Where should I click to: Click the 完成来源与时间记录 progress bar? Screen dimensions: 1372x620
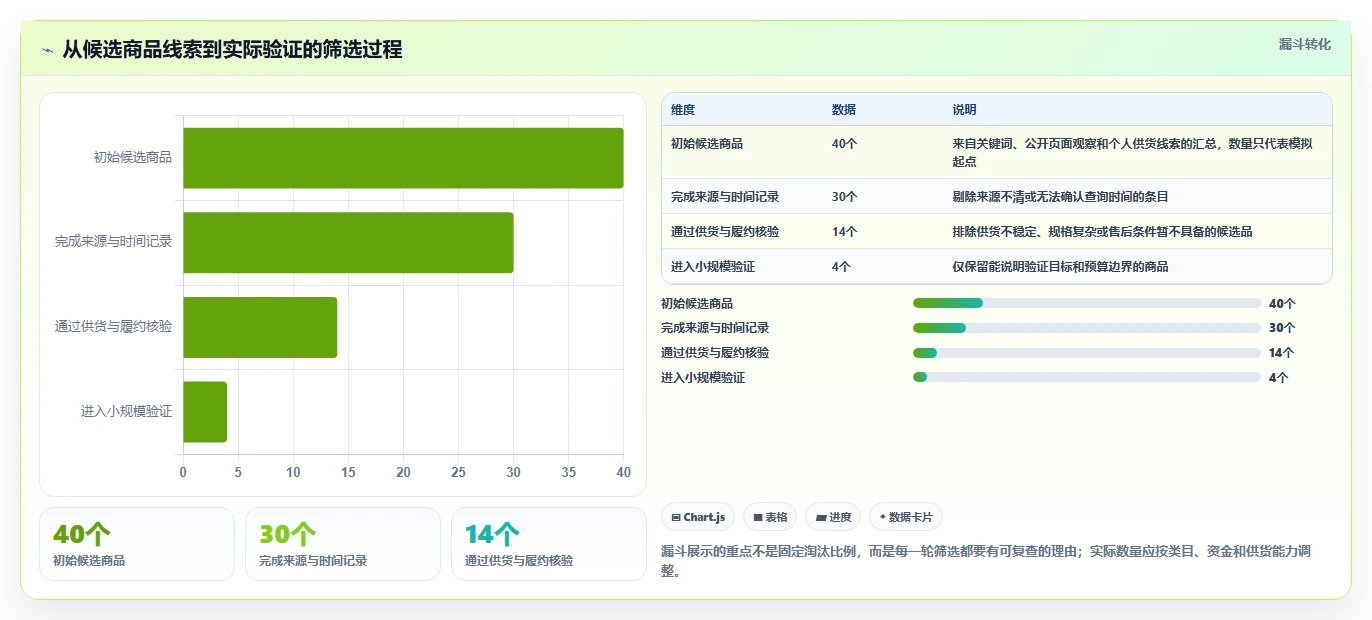coord(1086,328)
